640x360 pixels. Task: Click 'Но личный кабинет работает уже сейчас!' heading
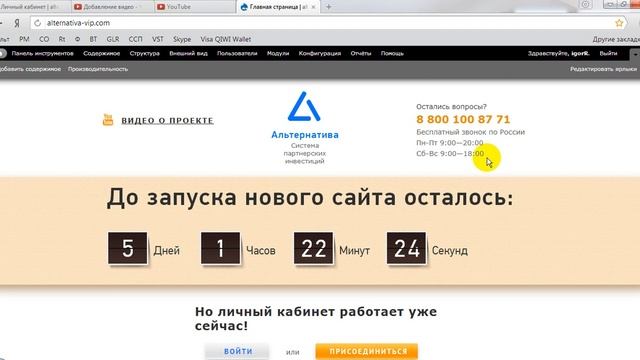(316, 319)
